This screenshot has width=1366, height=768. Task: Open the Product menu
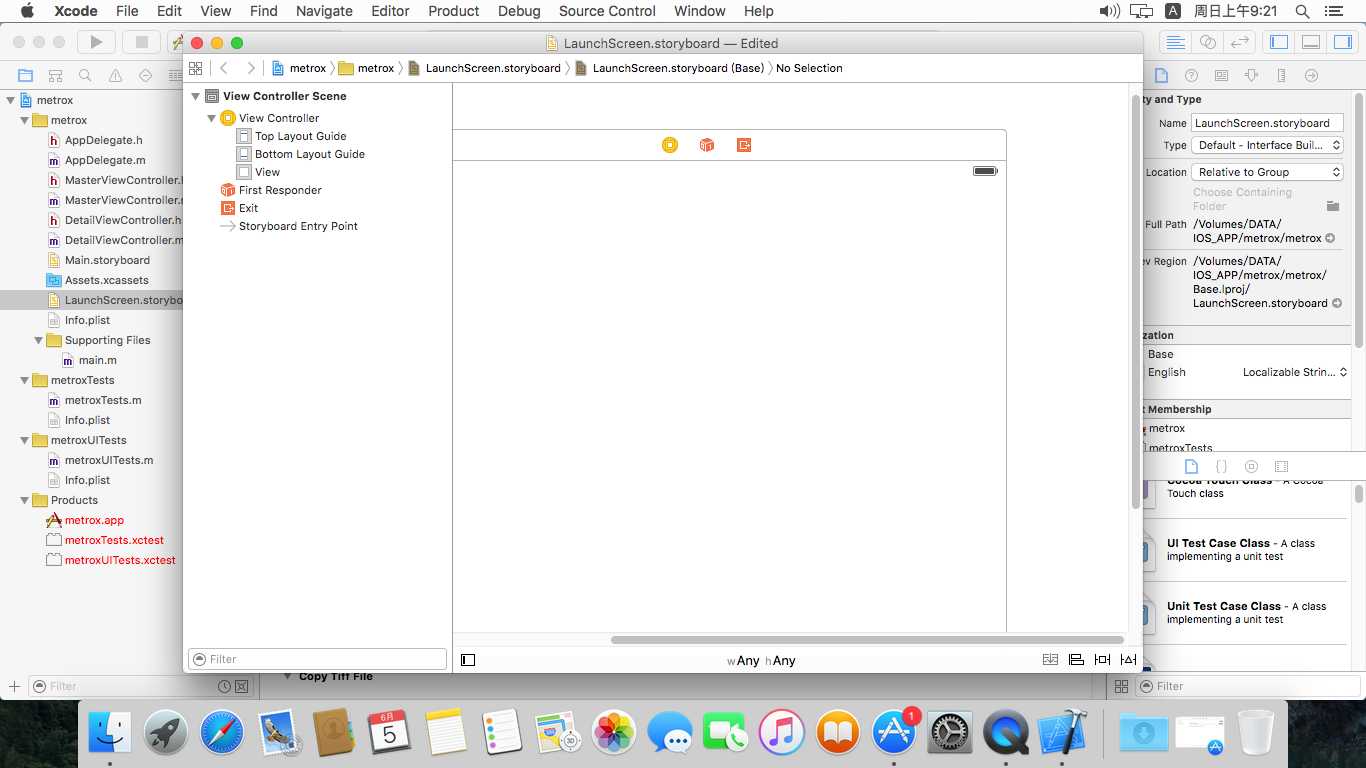(454, 11)
